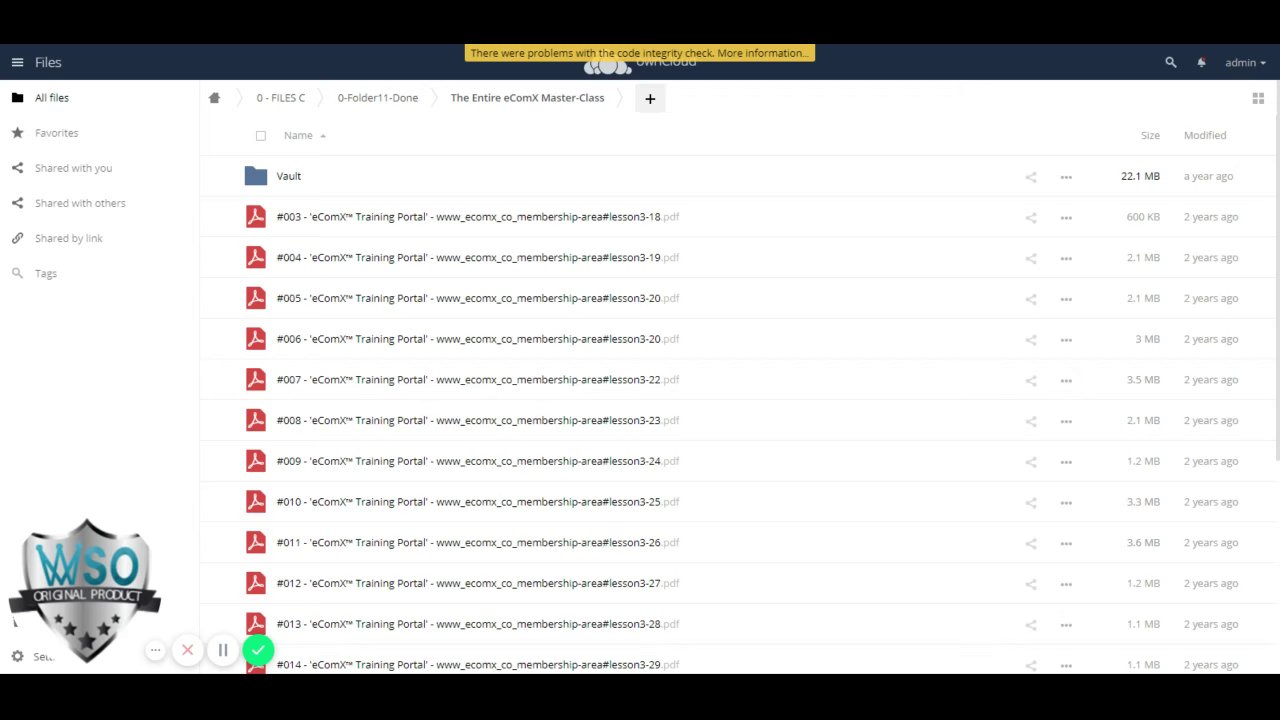Open more actions for file #005

pyautogui.click(x=1066, y=299)
